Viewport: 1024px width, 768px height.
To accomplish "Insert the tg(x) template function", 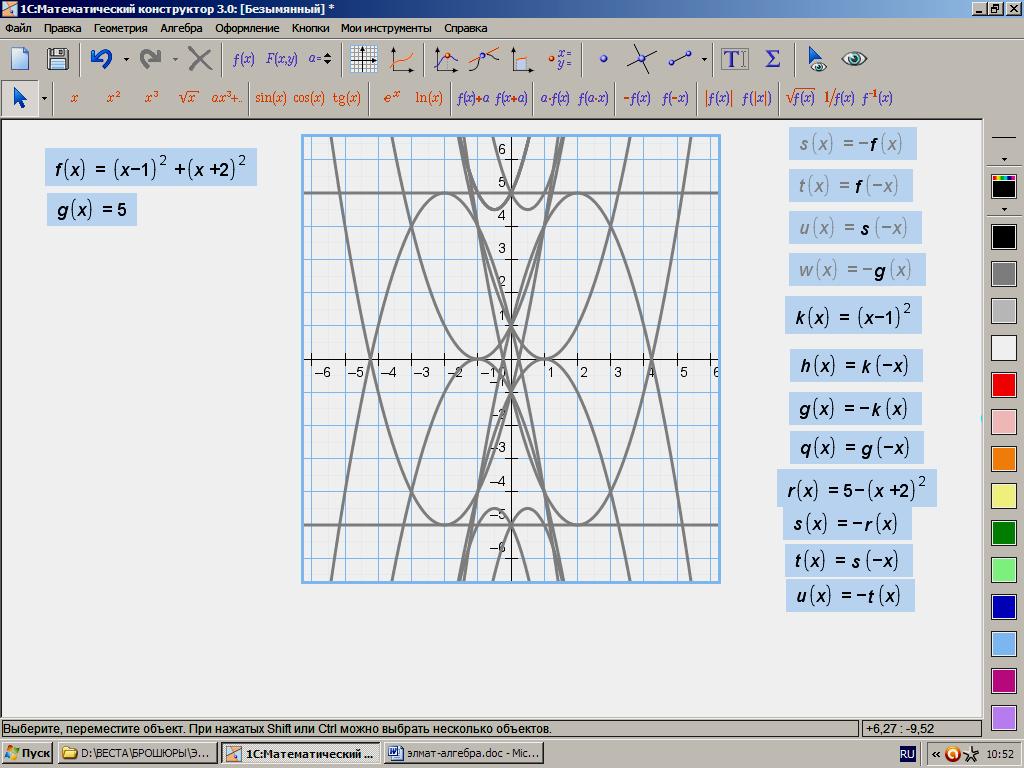I will (347, 98).
